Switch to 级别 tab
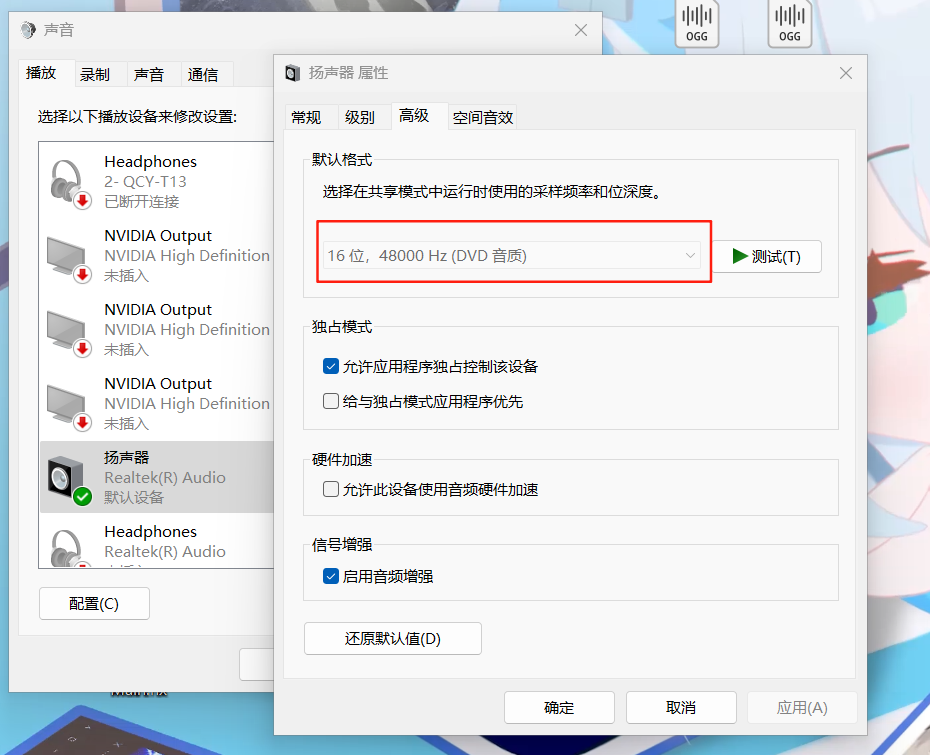930x755 pixels. click(x=359, y=117)
